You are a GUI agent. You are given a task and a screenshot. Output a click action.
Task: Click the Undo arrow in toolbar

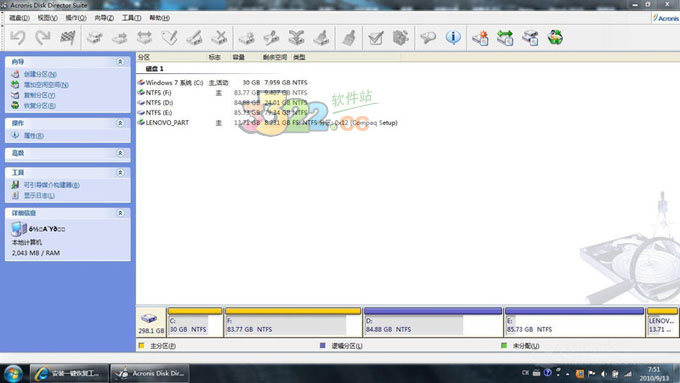point(18,38)
